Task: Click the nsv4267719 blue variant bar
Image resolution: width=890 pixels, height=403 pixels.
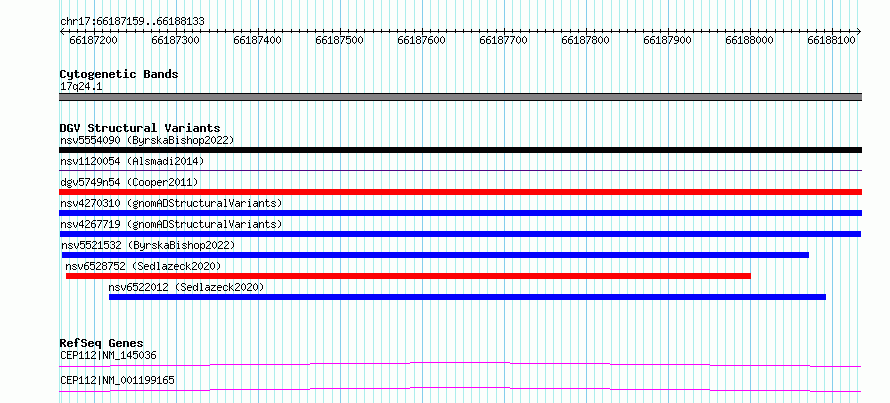Action: (460, 234)
